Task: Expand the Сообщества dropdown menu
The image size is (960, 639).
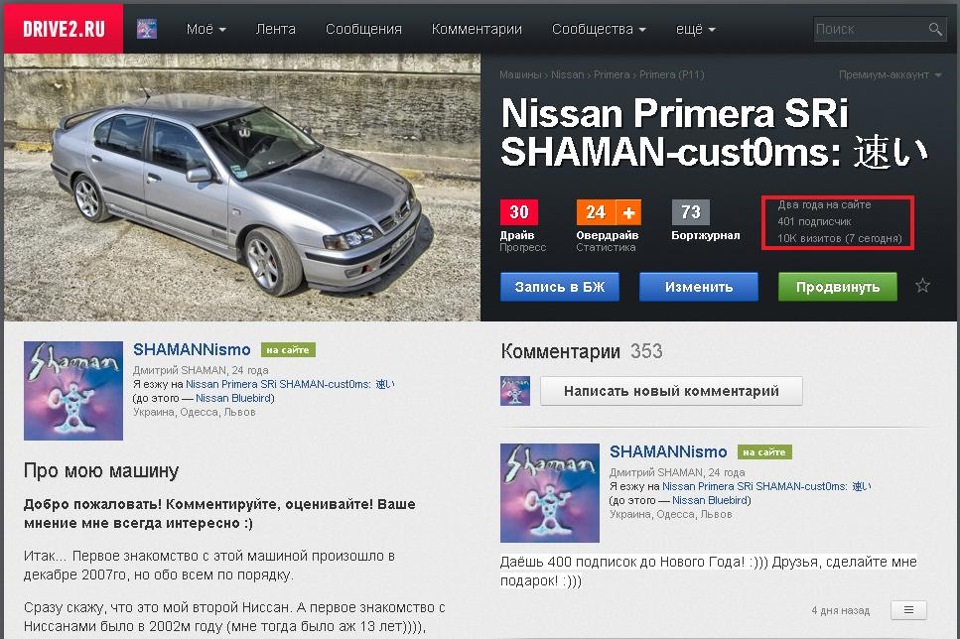Action: 599,29
